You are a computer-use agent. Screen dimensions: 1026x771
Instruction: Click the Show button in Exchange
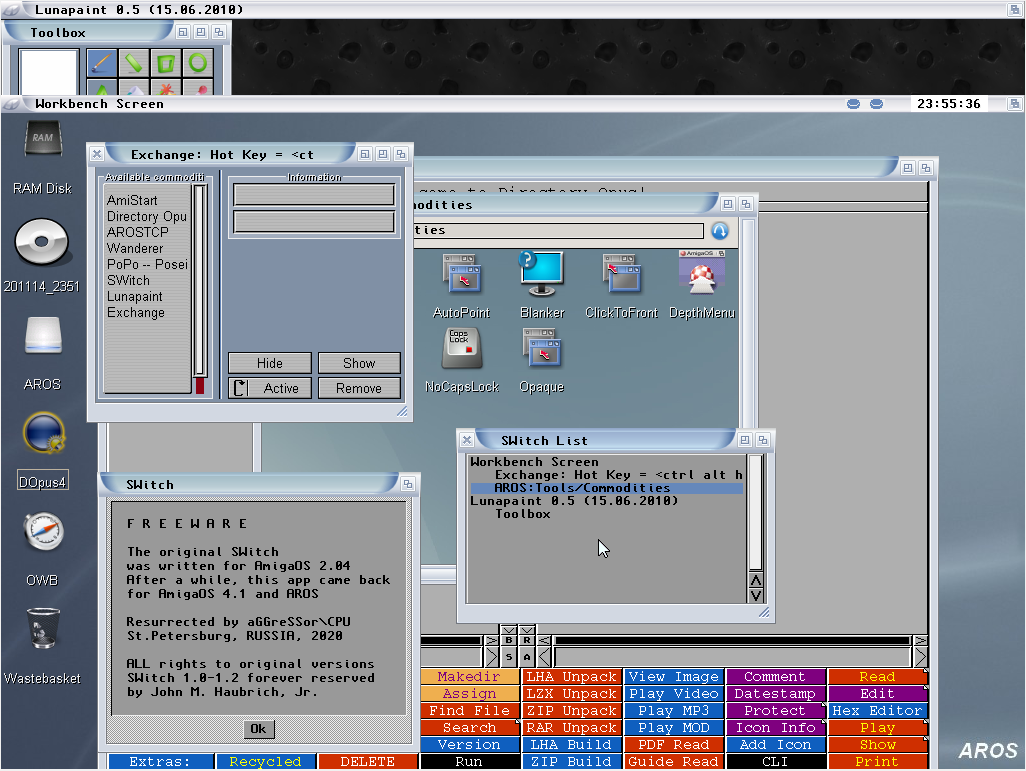click(x=359, y=363)
